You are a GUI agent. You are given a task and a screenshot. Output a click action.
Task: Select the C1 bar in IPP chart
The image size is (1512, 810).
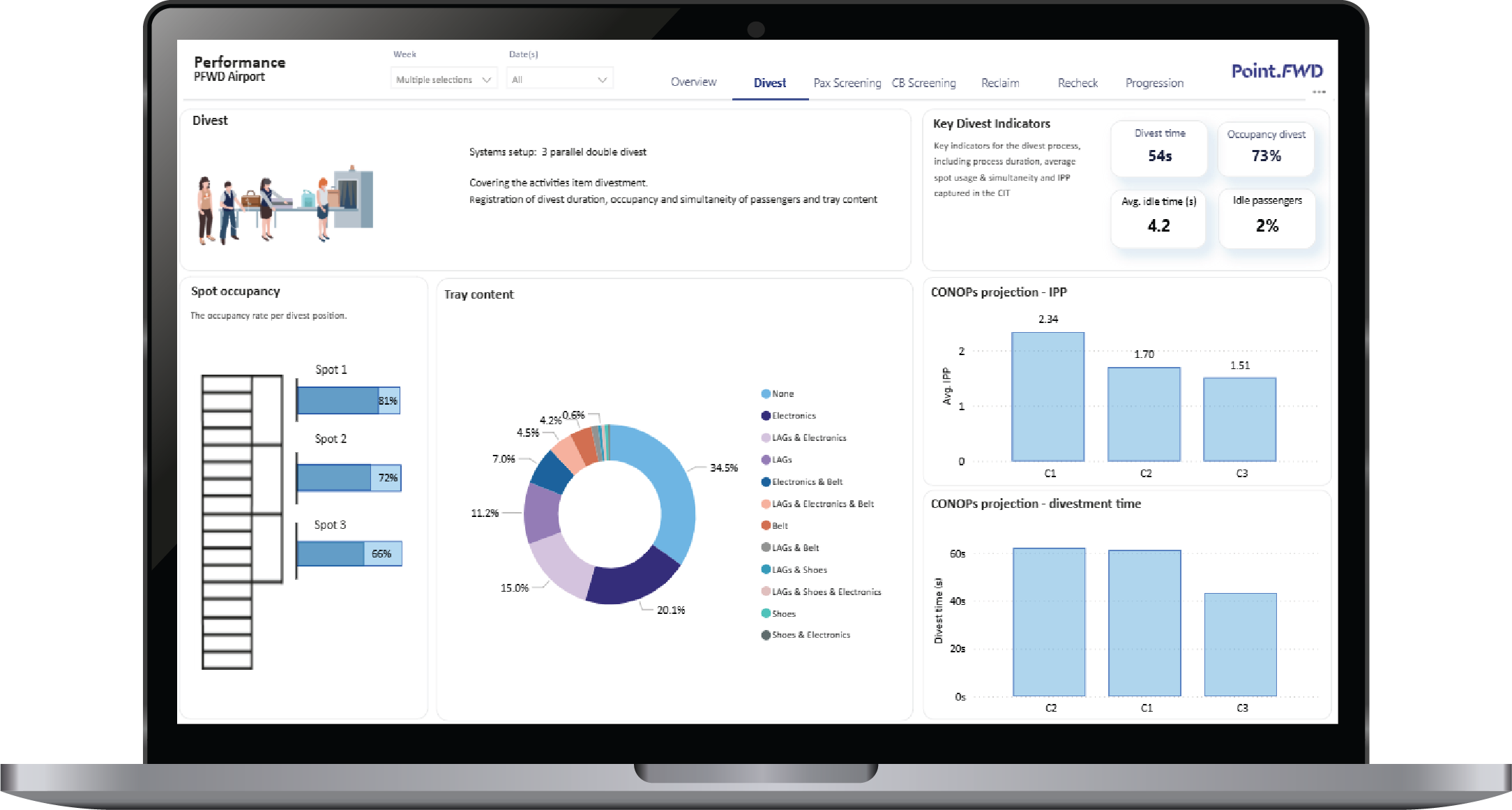(x=1048, y=396)
